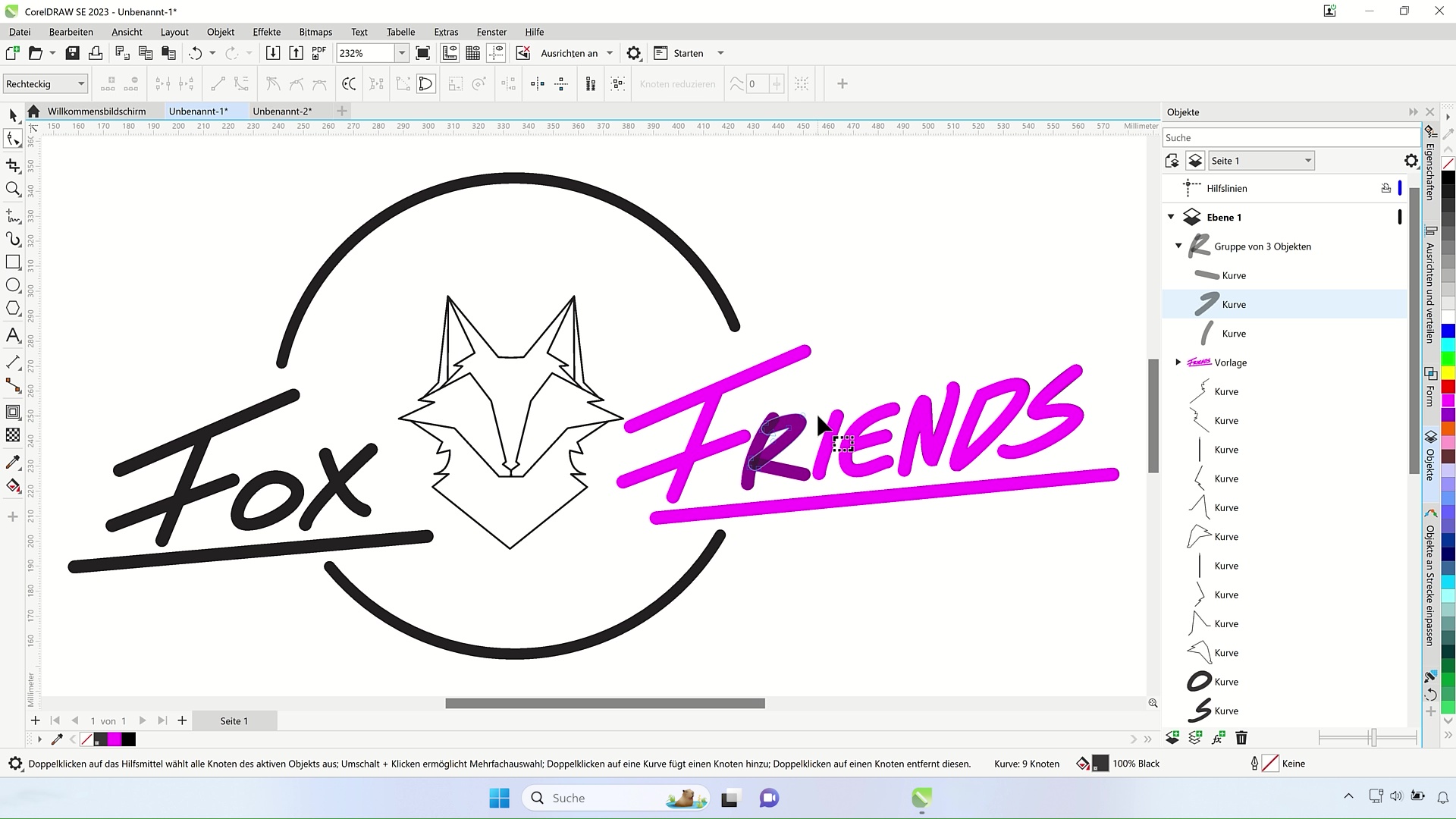Click the Print icon in toolbar
Image resolution: width=1456 pixels, height=819 pixels.
coord(96,53)
